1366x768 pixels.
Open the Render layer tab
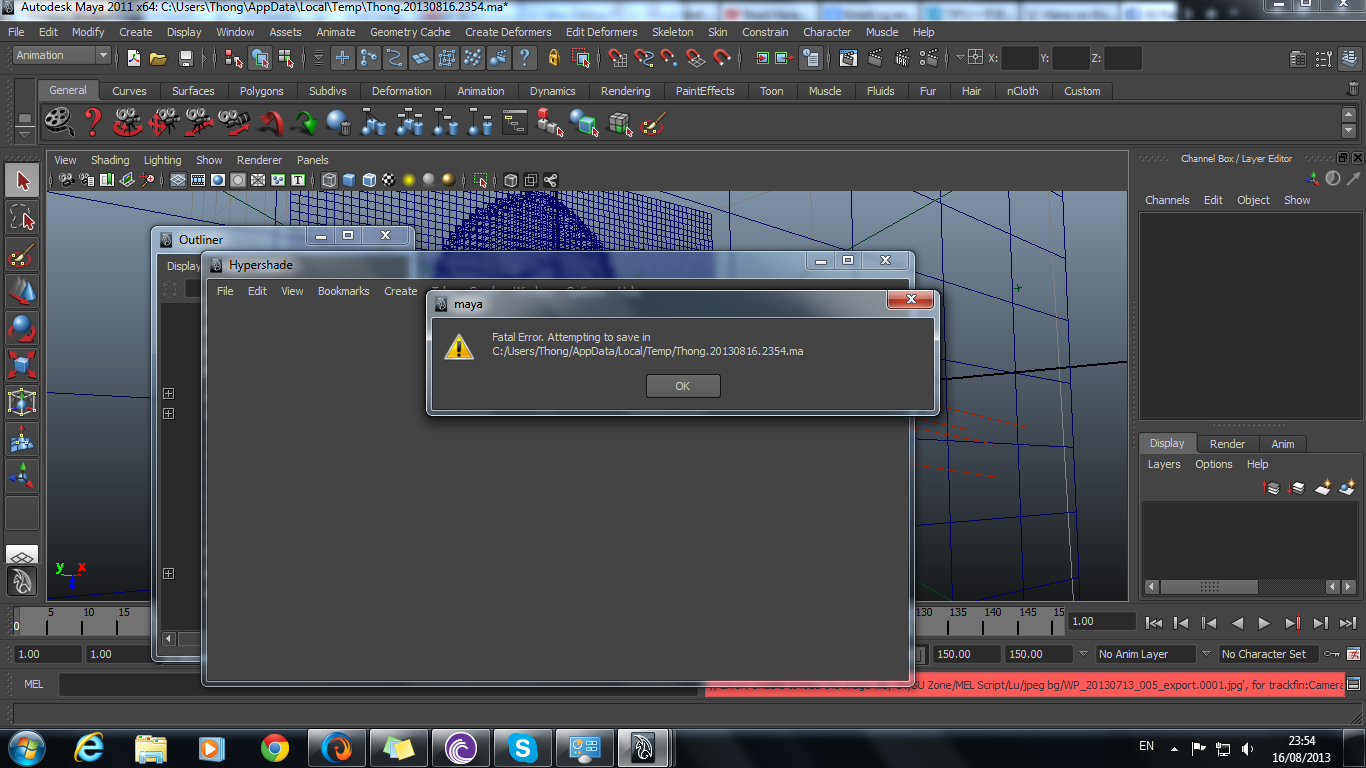click(1227, 444)
